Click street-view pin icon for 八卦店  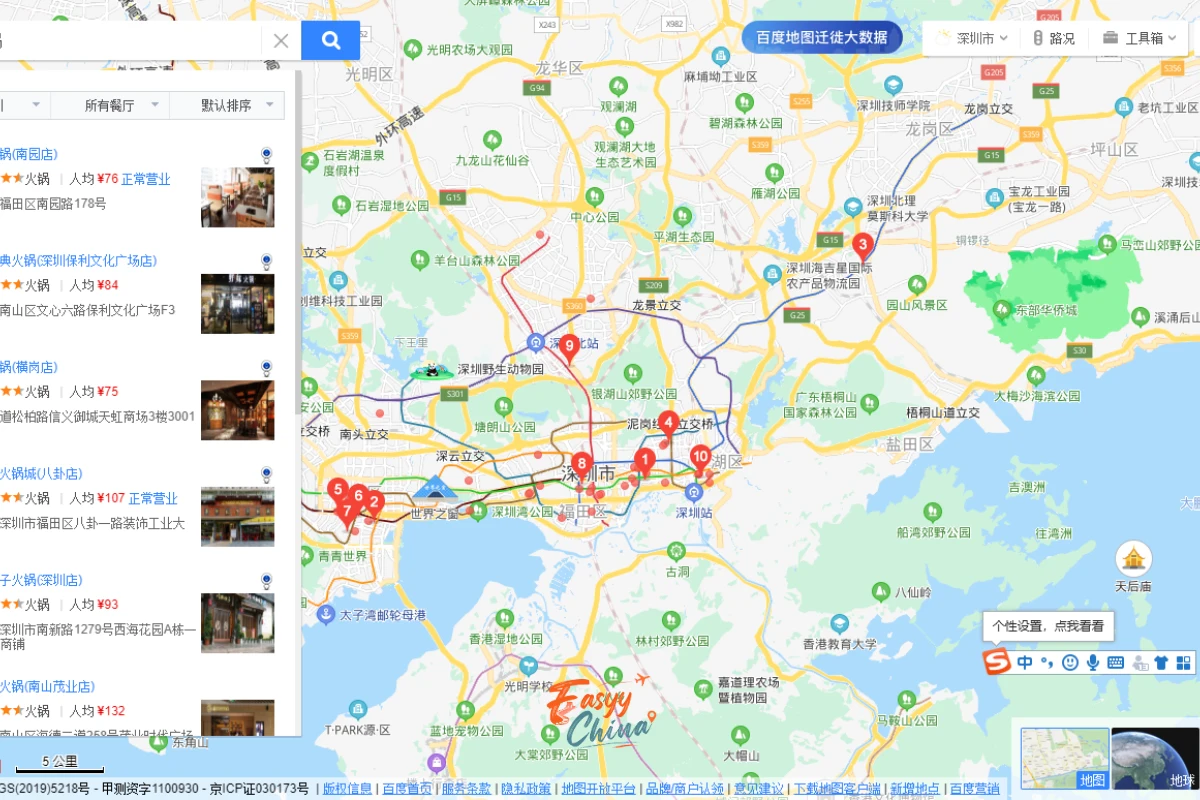pyautogui.click(x=266, y=475)
